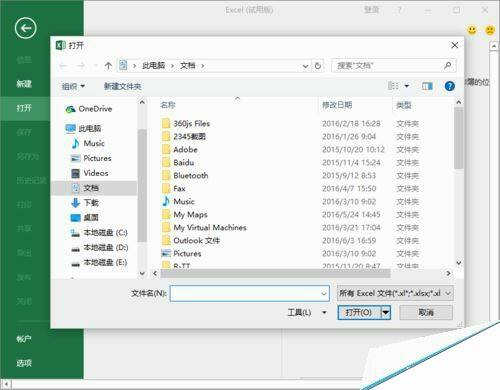Click the navigation pane scrollbar thumb
This screenshot has width=500, height=390.
pos(142,185)
